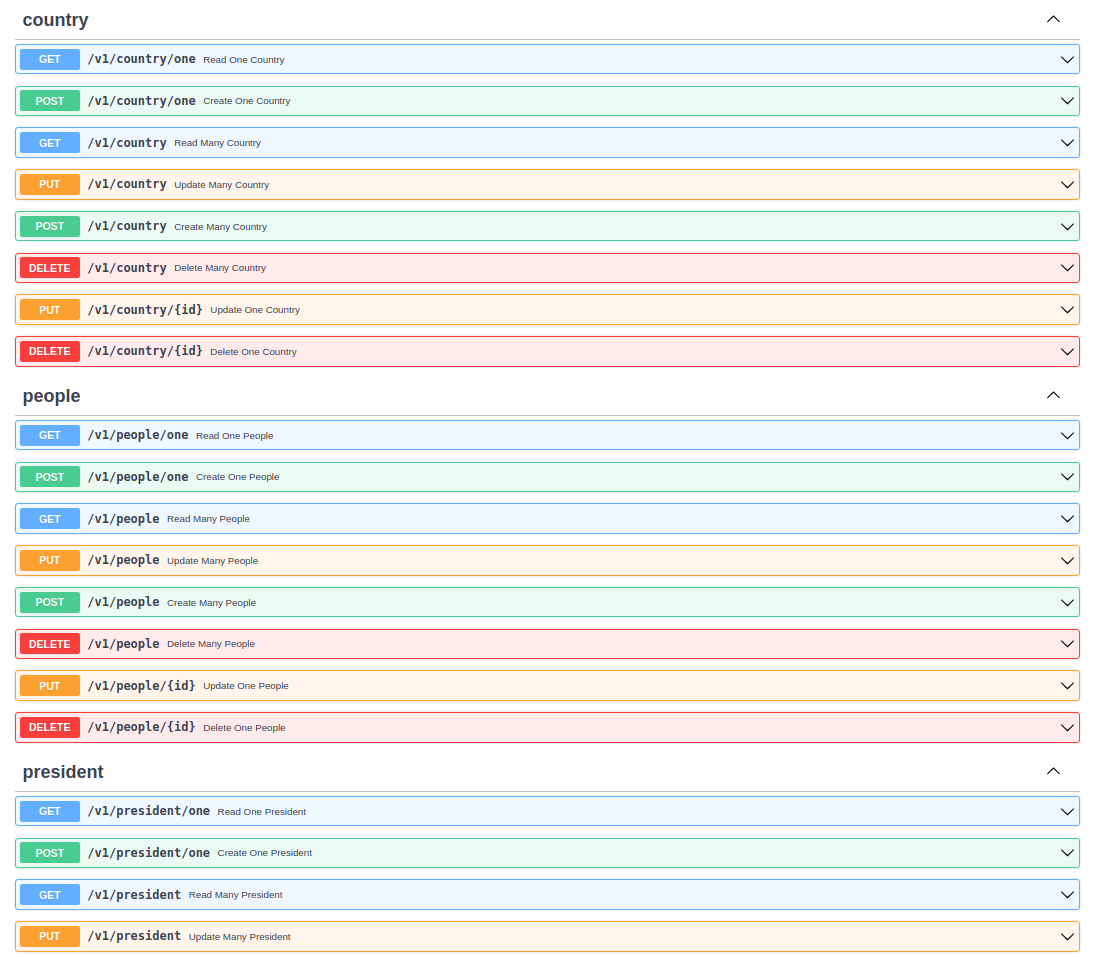The image size is (1109, 957).
Task: Click the POST badge for Create Many Country
Action: tap(50, 226)
